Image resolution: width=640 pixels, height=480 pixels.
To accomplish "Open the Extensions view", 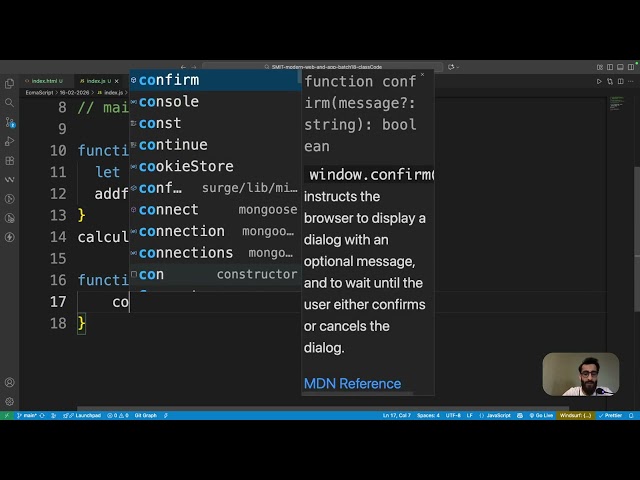I will [x=9, y=160].
